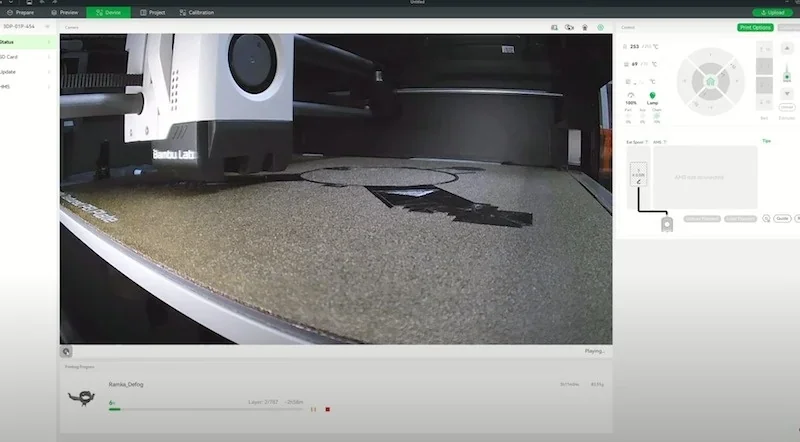800x442 pixels.
Task: Lower bed by 10 button
Action: [764, 102]
